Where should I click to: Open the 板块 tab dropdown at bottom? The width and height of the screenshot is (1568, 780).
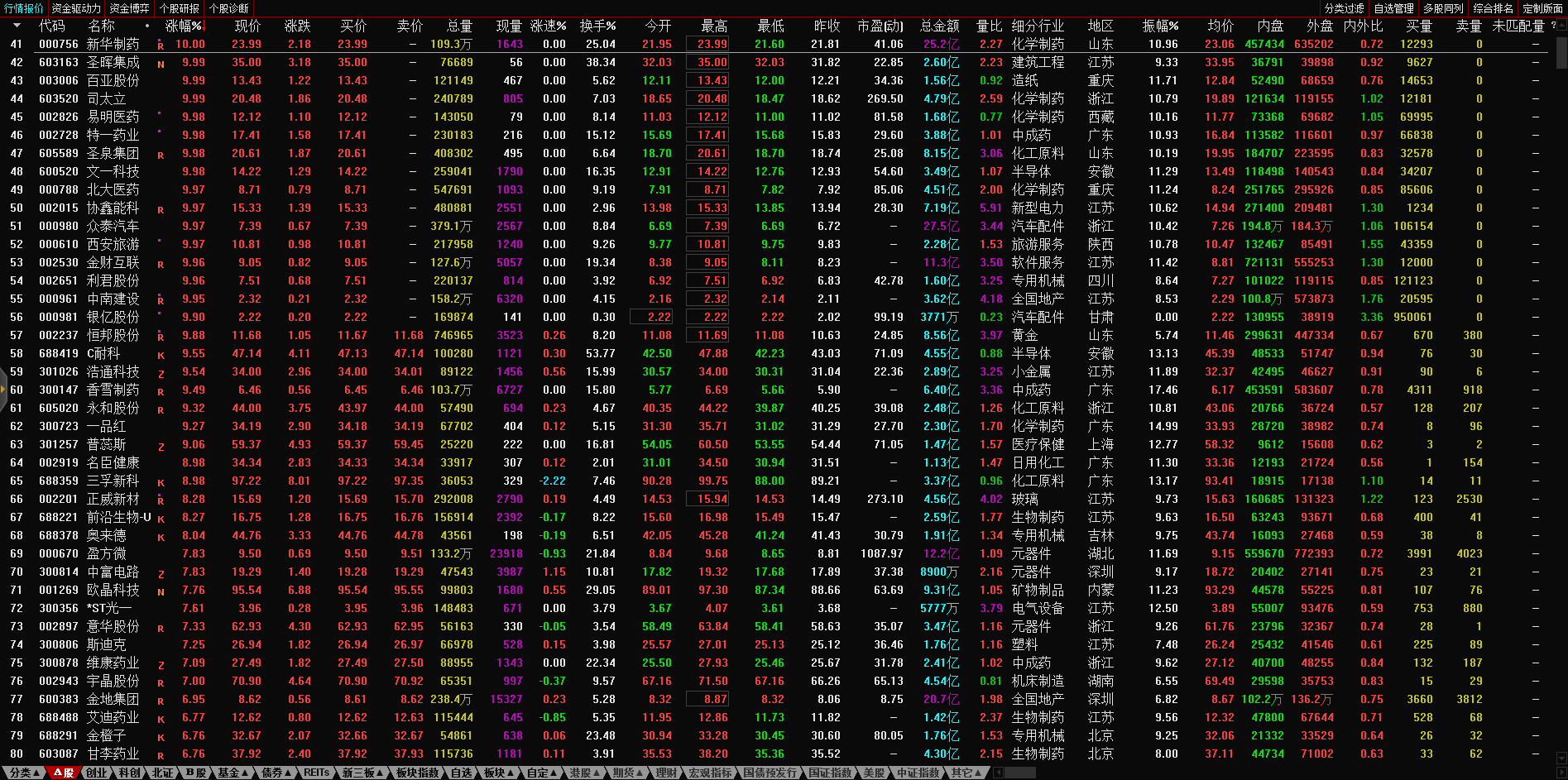pyautogui.click(x=499, y=773)
